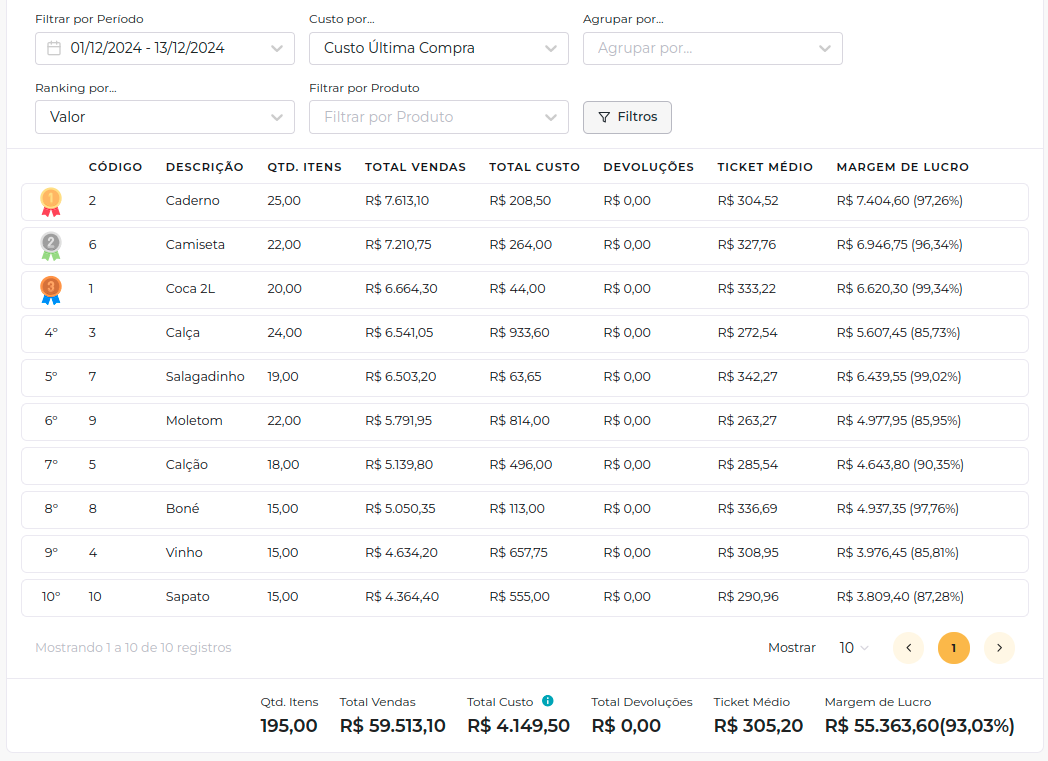The width and height of the screenshot is (1048, 761).
Task: Select the gold medal icon beside Caderno
Action: pyautogui.click(x=49, y=200)
